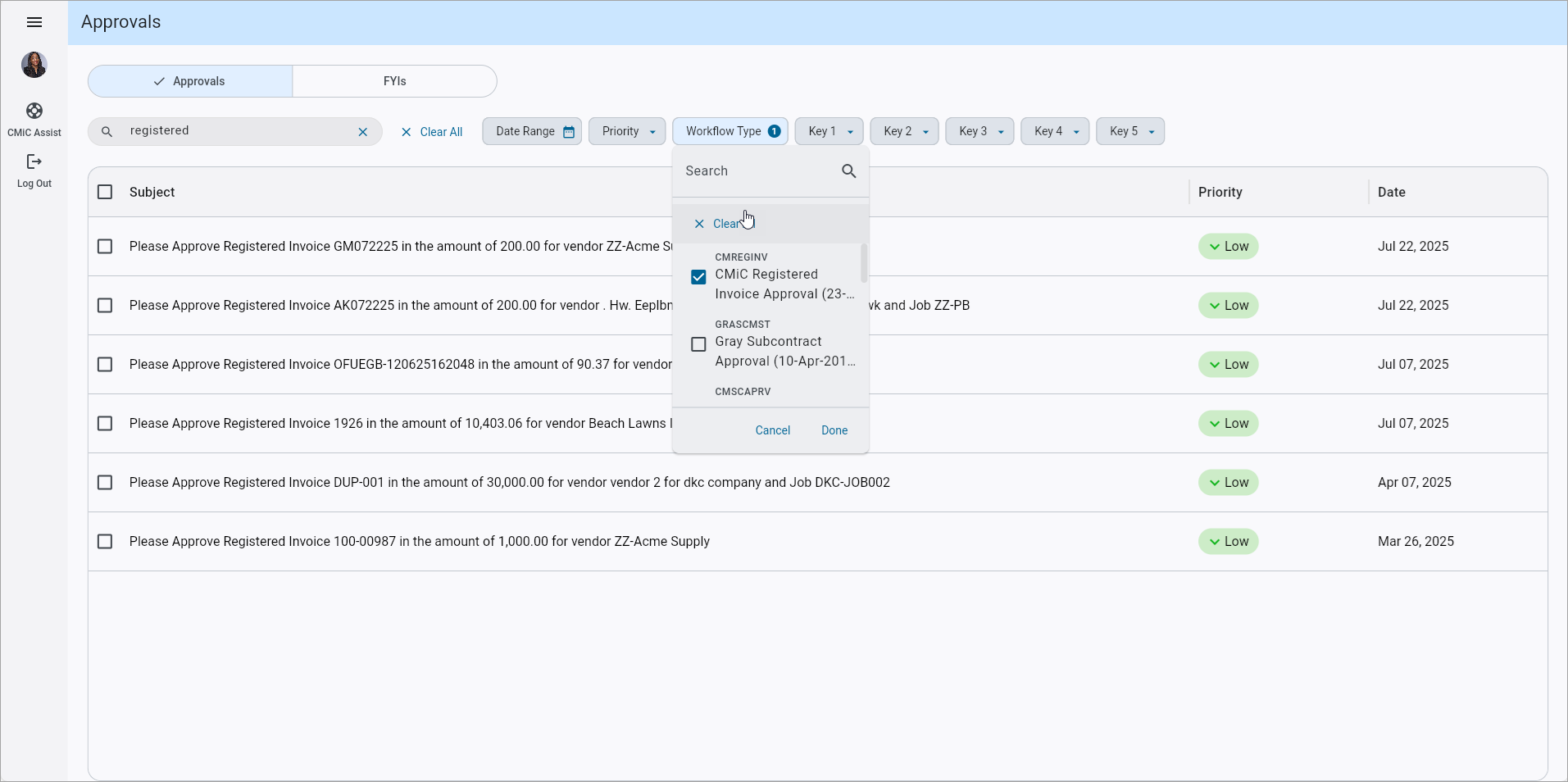
Task: Switch to the Approvals tab
Action: pyautogui.click(x=190, y=81)
